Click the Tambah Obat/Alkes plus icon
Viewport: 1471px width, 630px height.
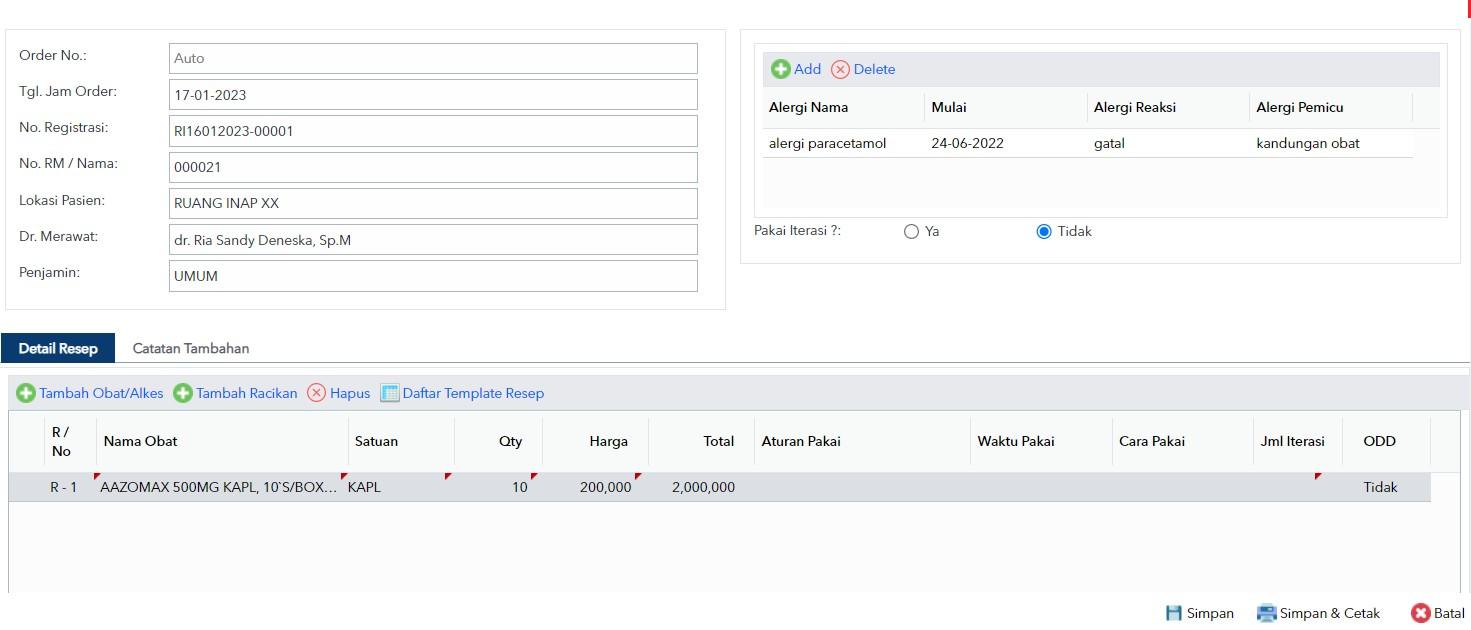click(x=26, y=393)
